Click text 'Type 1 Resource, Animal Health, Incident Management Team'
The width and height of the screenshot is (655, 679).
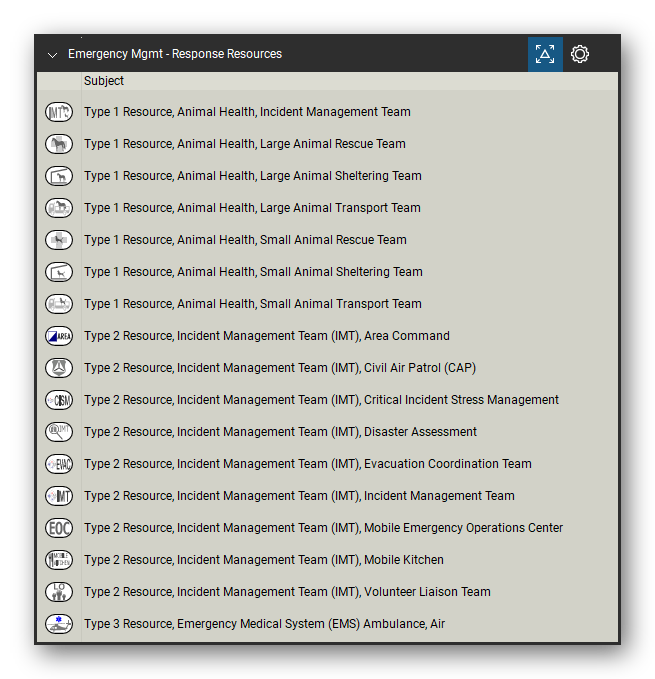point(247,112)
